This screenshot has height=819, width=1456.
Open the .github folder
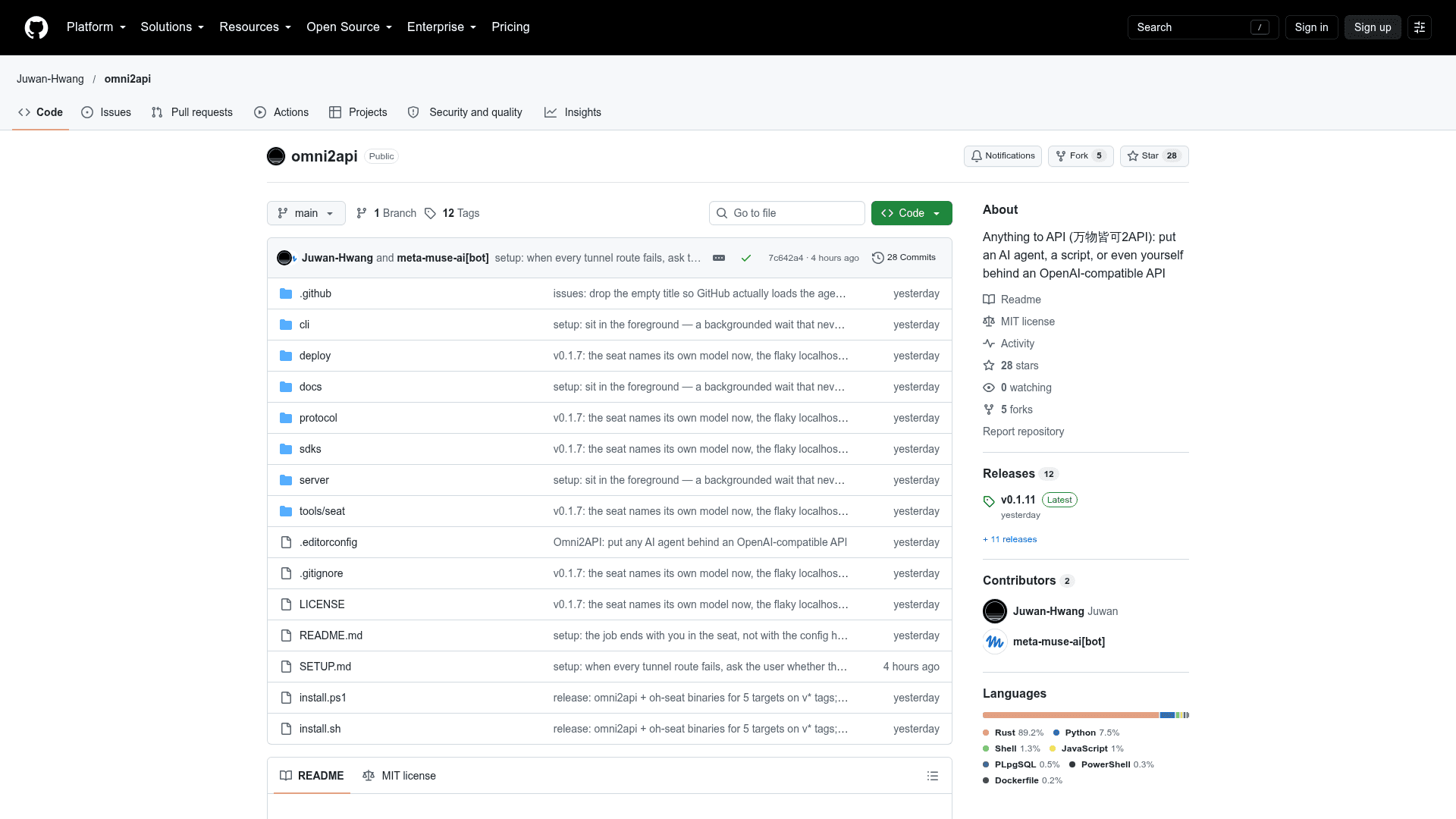click(315, 293)
